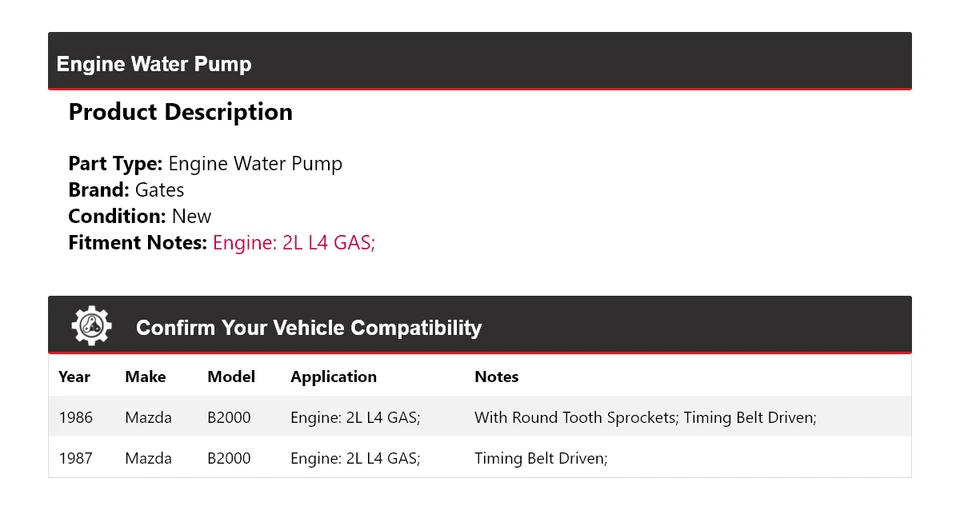Click the Condition New text

point(191,216)
